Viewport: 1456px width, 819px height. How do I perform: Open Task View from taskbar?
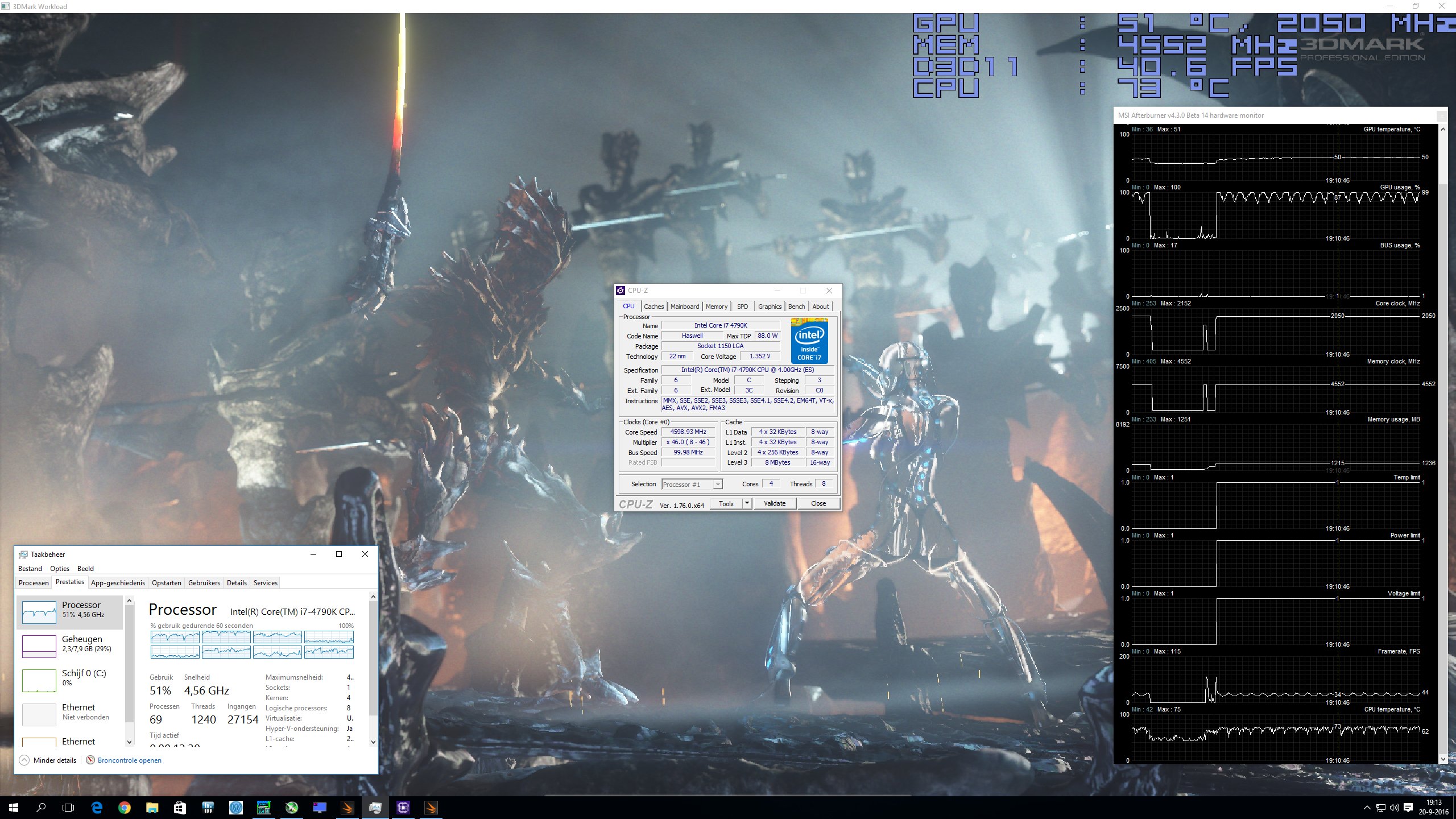[68, 808]
